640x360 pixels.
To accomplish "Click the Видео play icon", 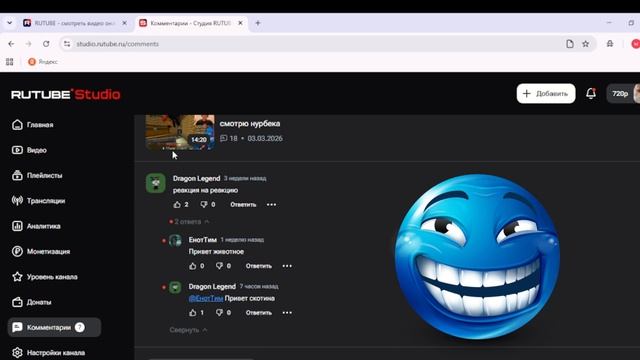I will coord(17,150).
